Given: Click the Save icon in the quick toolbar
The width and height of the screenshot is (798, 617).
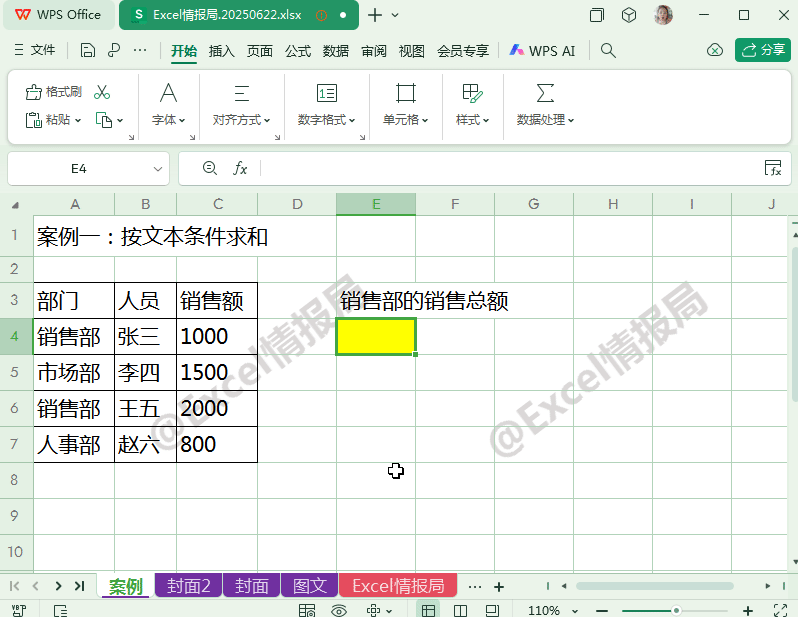Looking at the screenshot, I should coord(88,50).
